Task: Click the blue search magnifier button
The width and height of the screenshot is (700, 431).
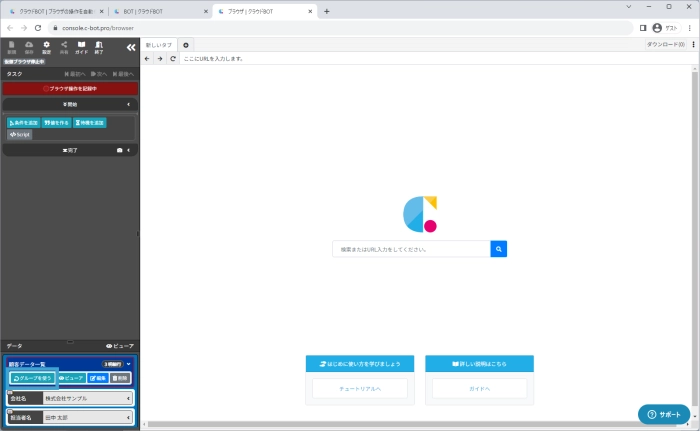Action: coord(498,249)
